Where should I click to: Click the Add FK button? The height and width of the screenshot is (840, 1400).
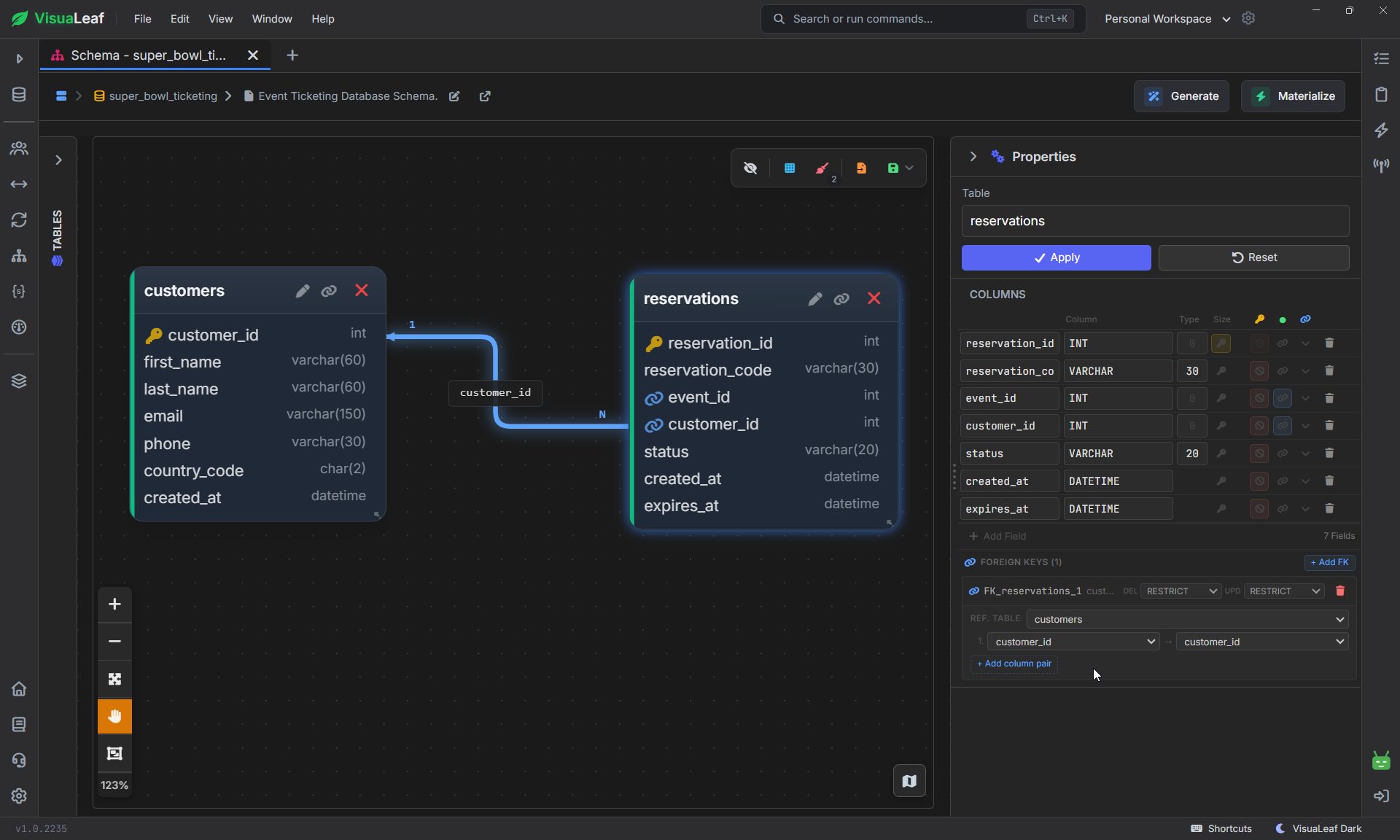(1329, 562)
